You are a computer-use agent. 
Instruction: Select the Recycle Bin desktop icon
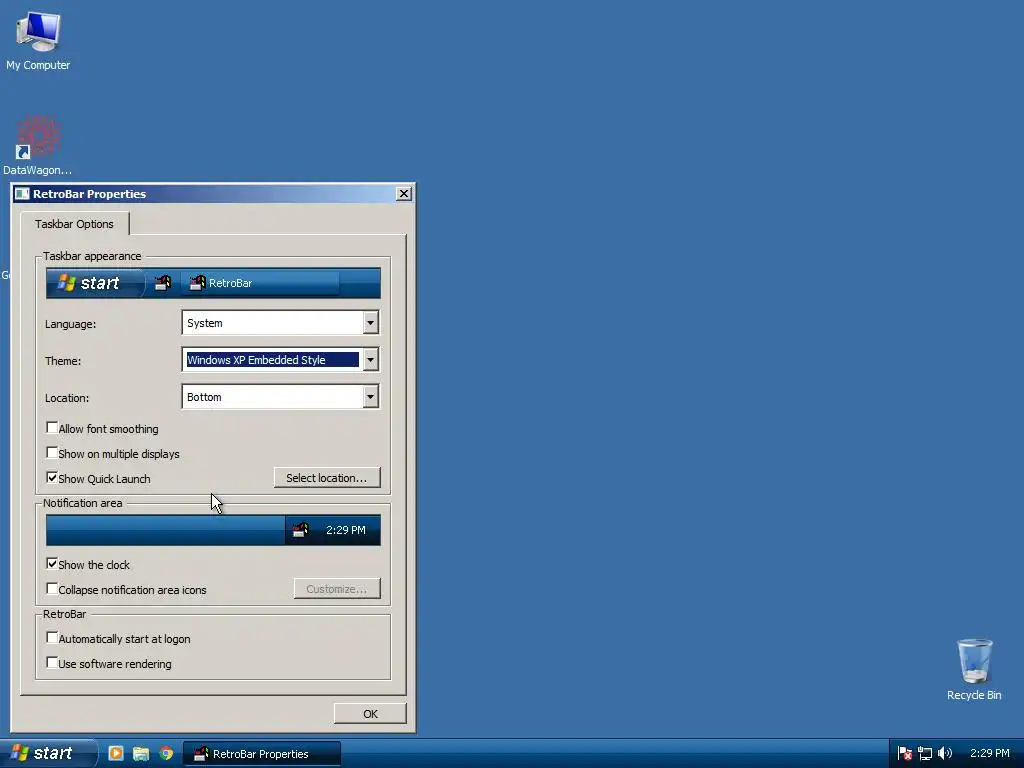coord(974,669)
